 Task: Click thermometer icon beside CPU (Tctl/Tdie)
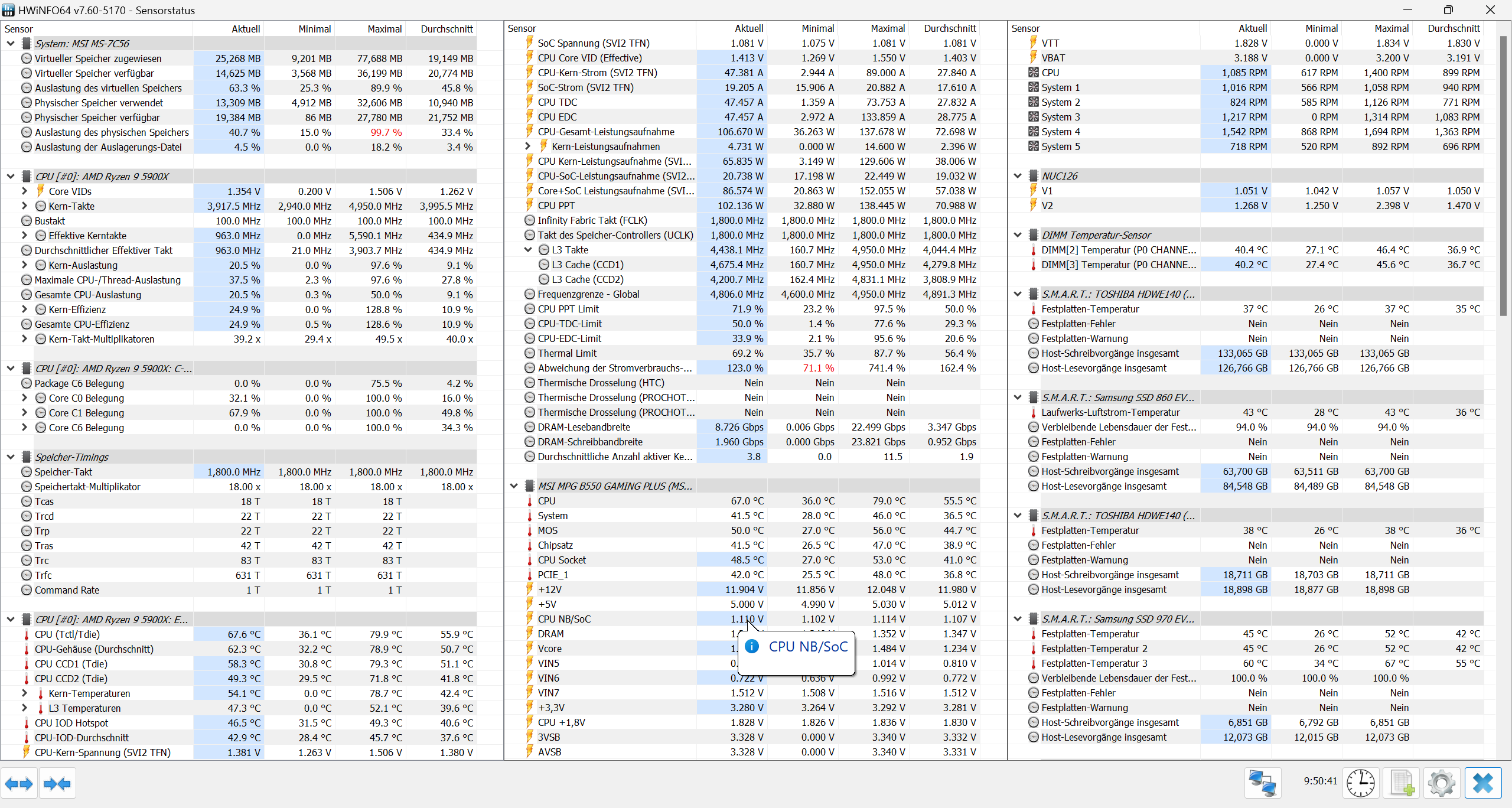pos(26,634)
